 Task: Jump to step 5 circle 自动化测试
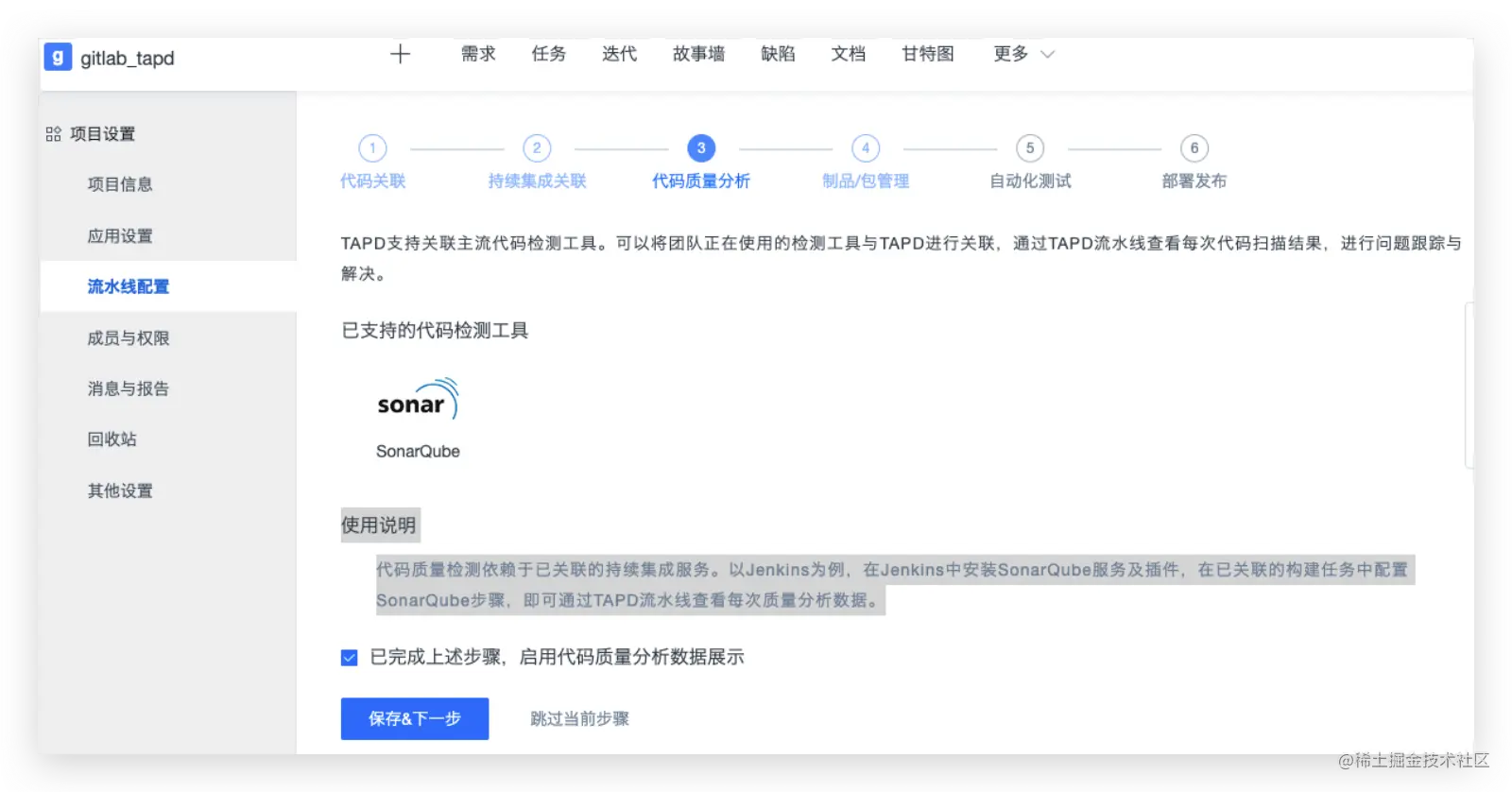coord(1030,148)
